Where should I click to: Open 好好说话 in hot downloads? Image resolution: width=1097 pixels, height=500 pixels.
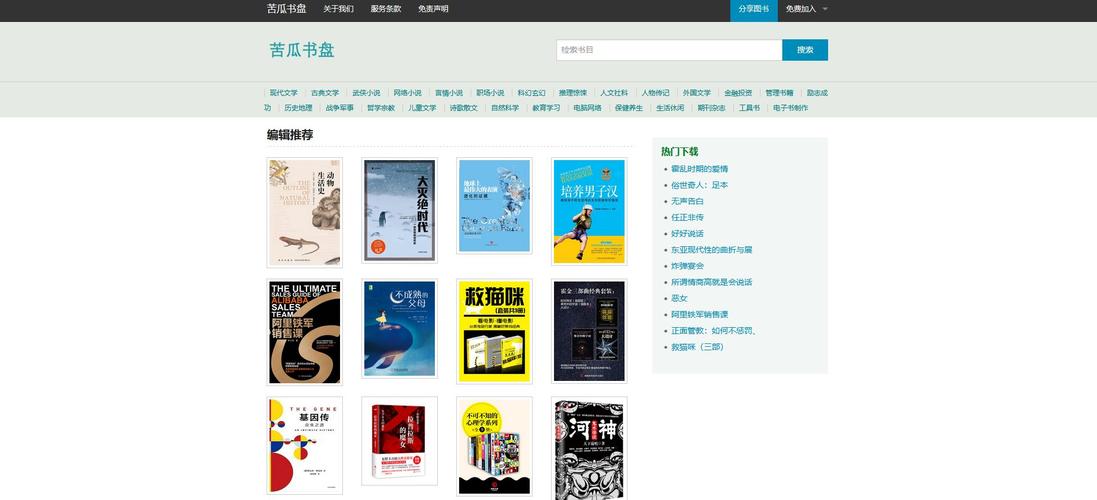[x=687, y=234]
